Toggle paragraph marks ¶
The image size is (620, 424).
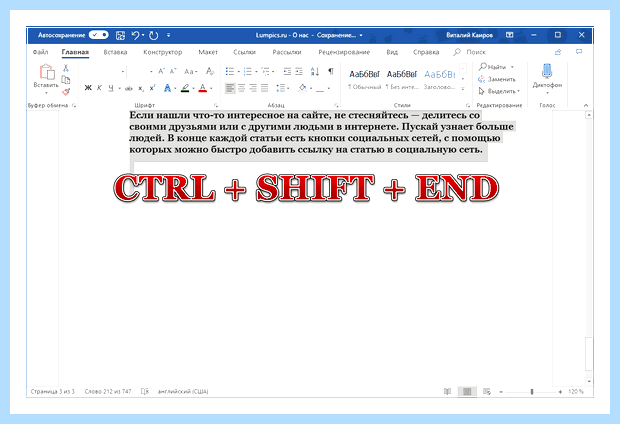(331, 71)
